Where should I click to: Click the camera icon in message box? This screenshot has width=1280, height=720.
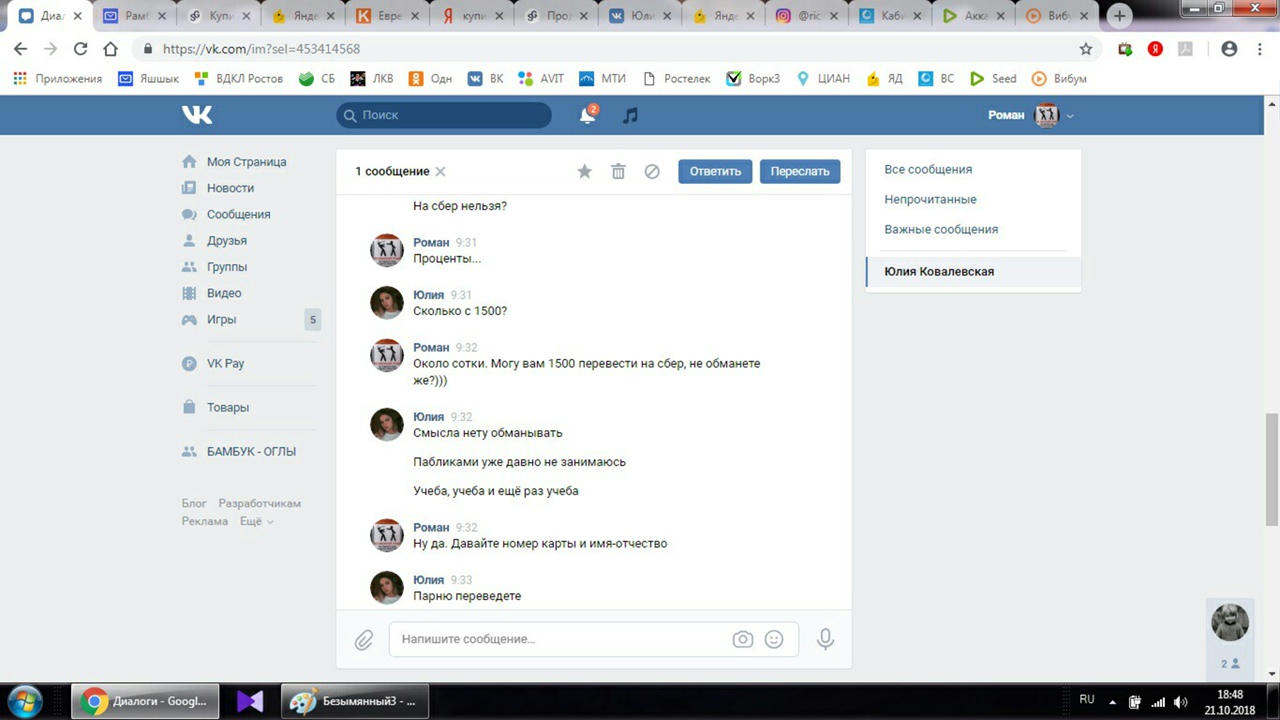pyautogui.click(x=742, y=639)
